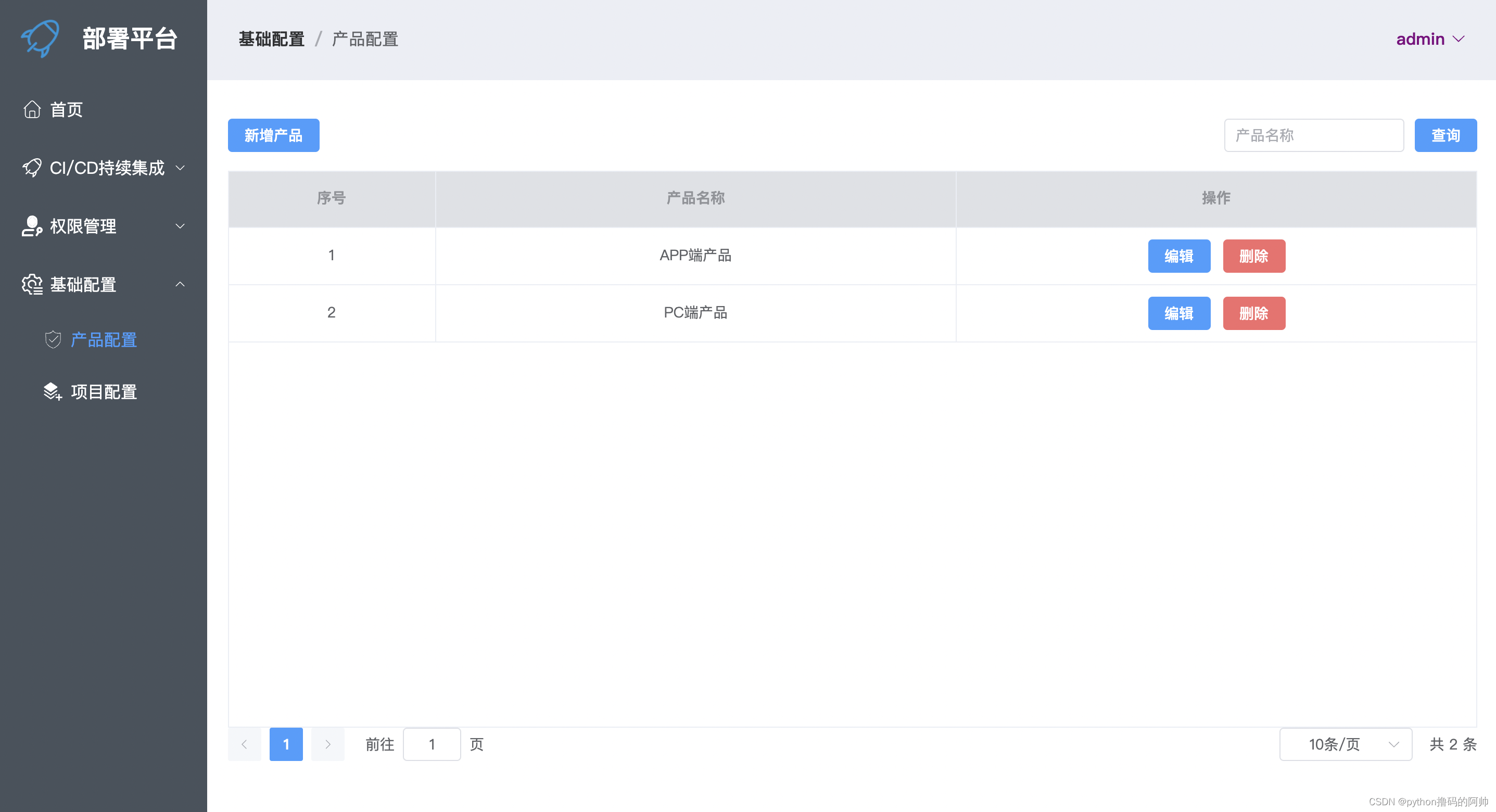Select the 首页 menu item

tap(66, 109)
